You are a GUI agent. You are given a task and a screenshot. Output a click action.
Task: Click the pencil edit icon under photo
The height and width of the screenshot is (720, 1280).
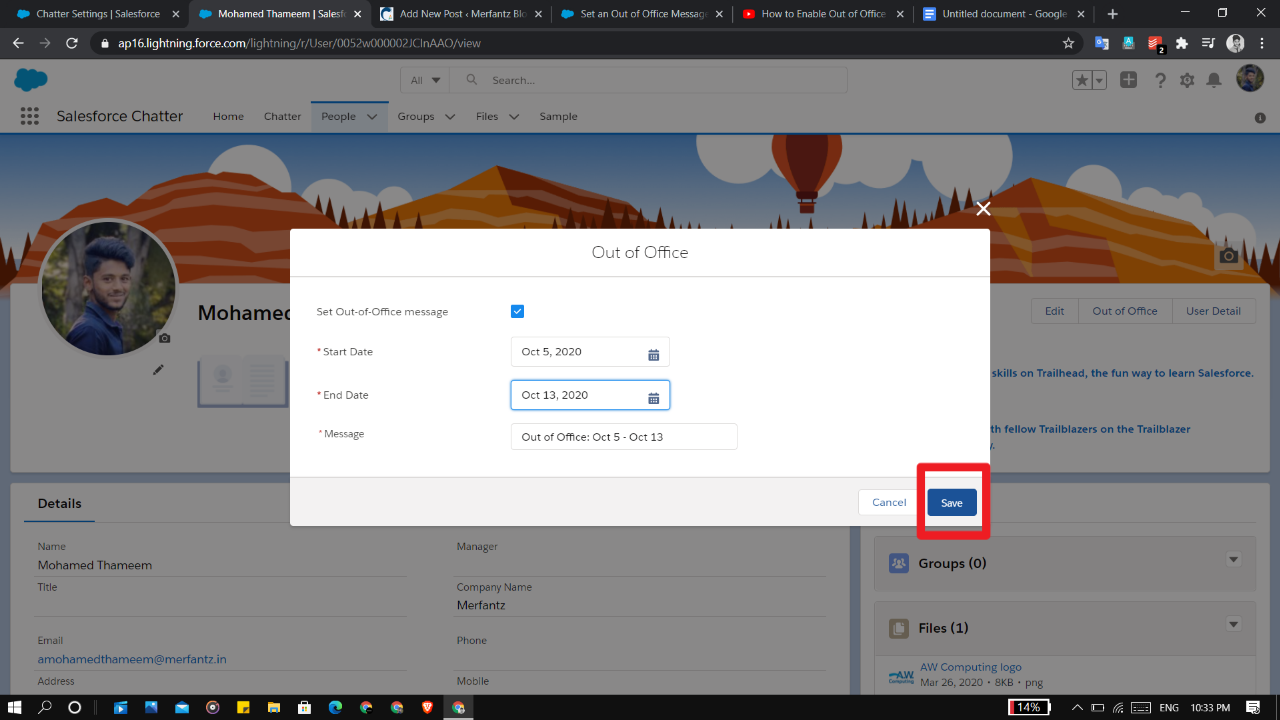[x=158, y=369]
